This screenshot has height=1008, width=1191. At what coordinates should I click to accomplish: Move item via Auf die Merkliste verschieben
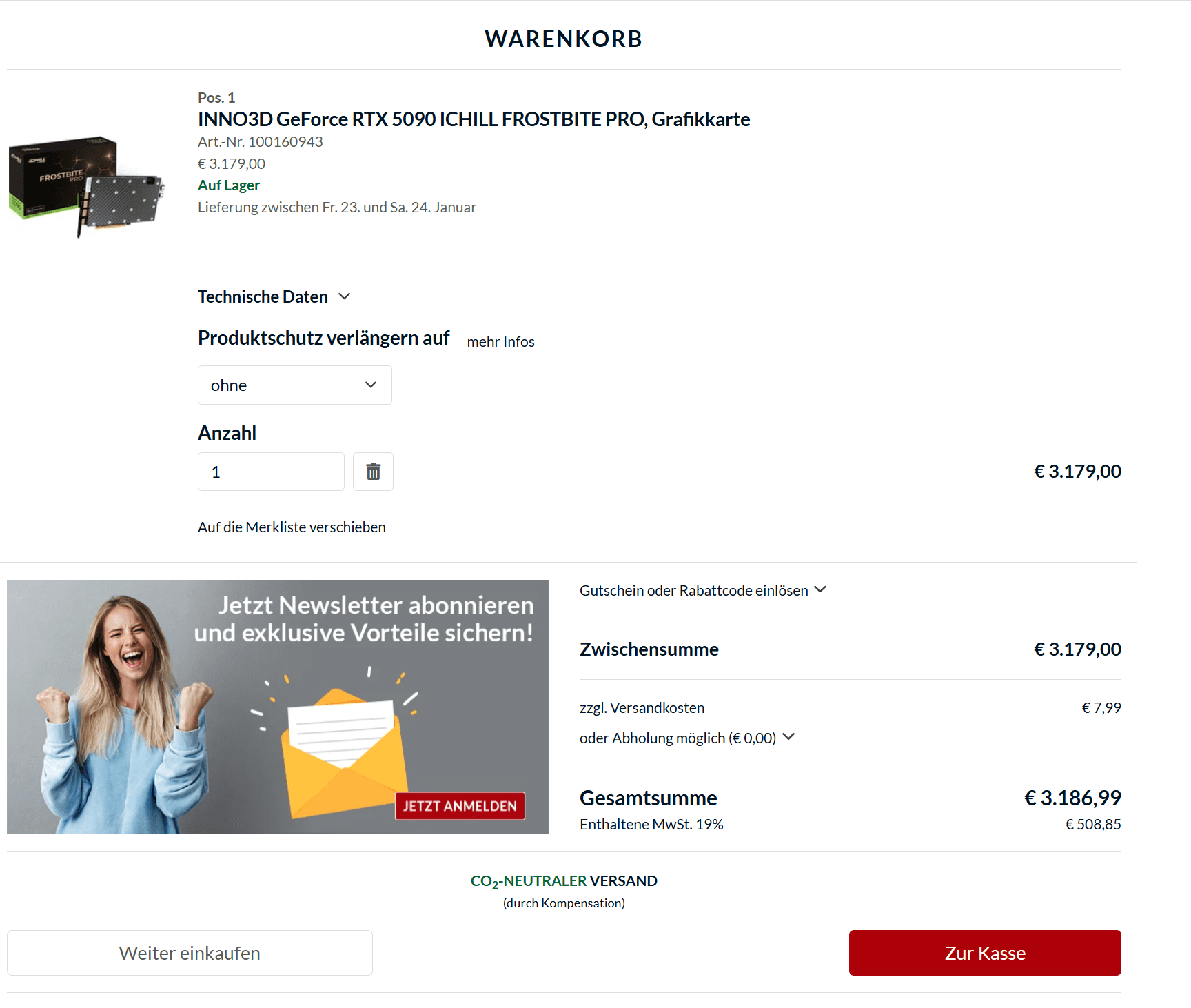pyautogui.click(x=292, y=527)
